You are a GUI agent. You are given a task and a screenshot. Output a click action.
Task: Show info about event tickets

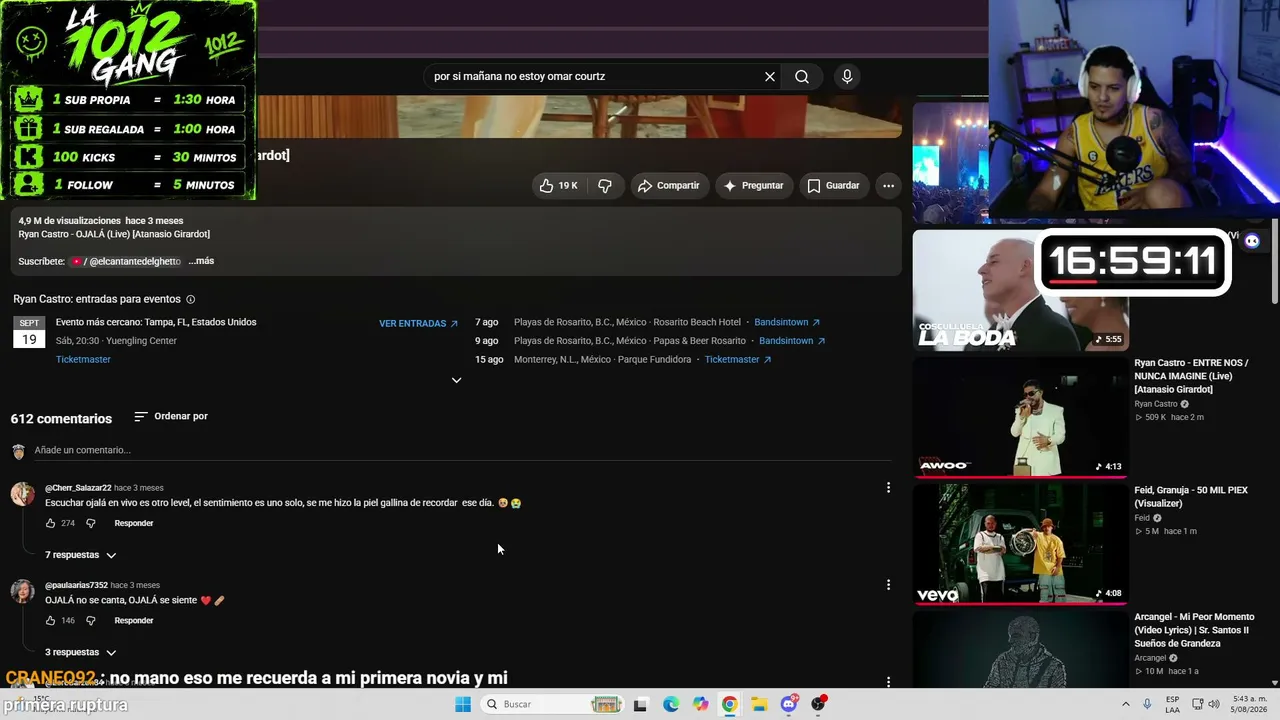click(x=191, y=299)
